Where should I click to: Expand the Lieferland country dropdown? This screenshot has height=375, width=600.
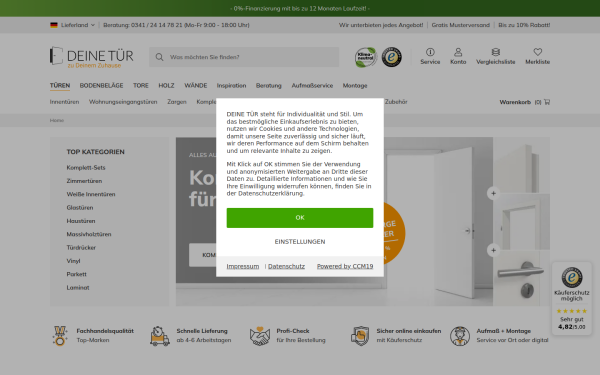(77, 25)
